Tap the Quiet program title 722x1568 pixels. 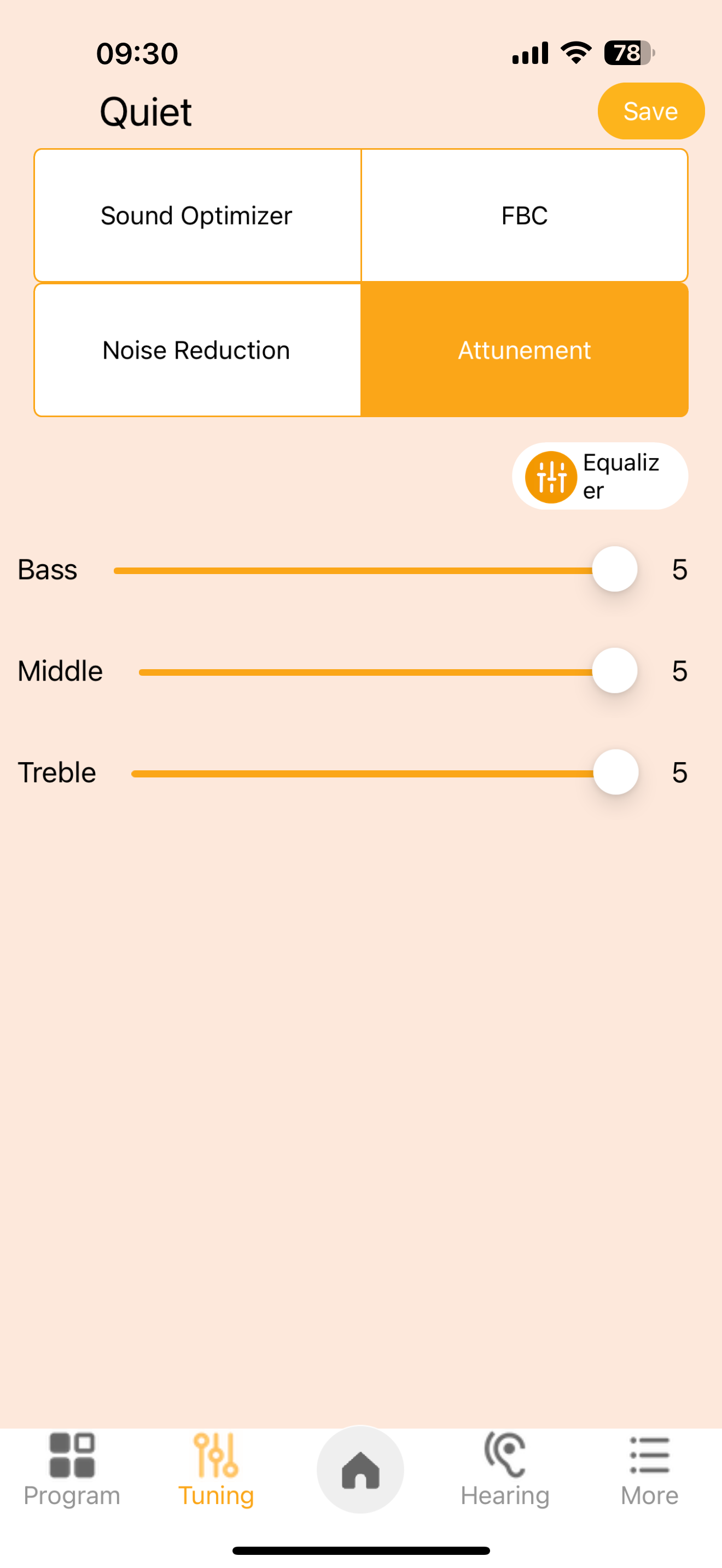tap(146, 112)
